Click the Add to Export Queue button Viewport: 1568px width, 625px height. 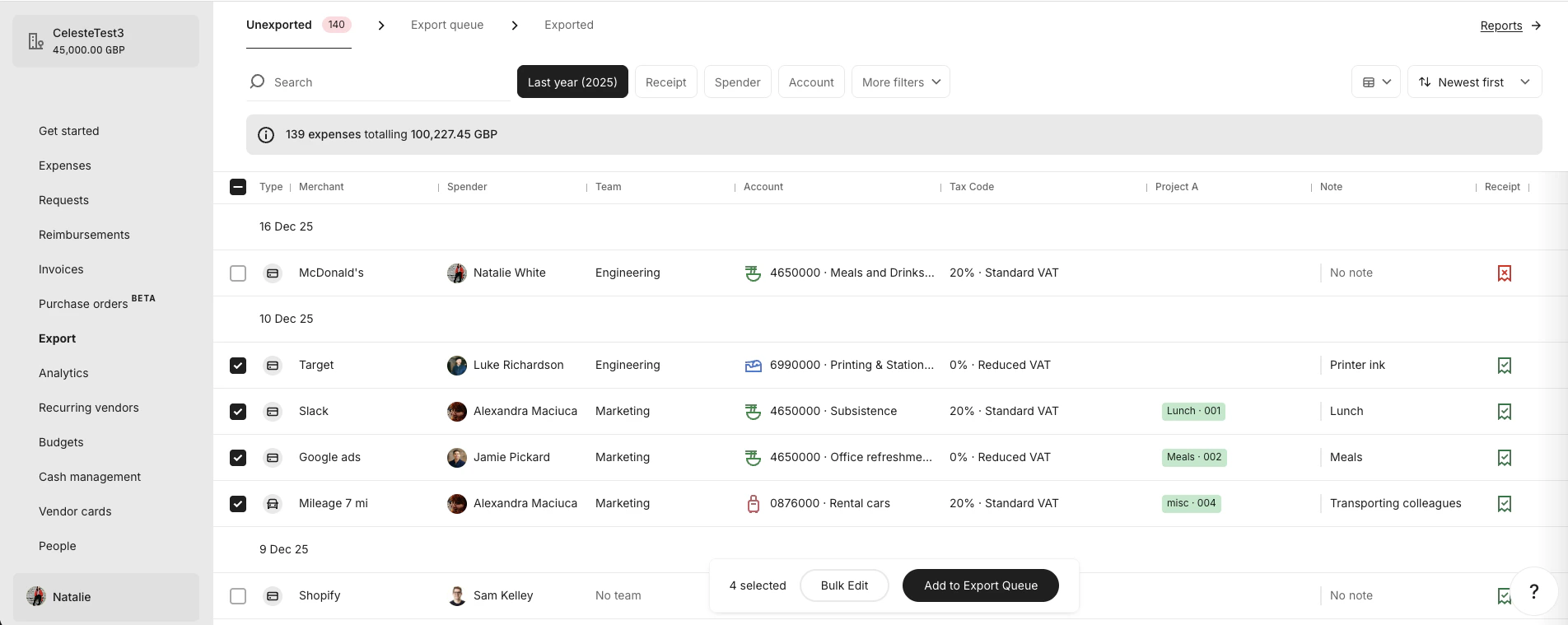coord(981,585)
